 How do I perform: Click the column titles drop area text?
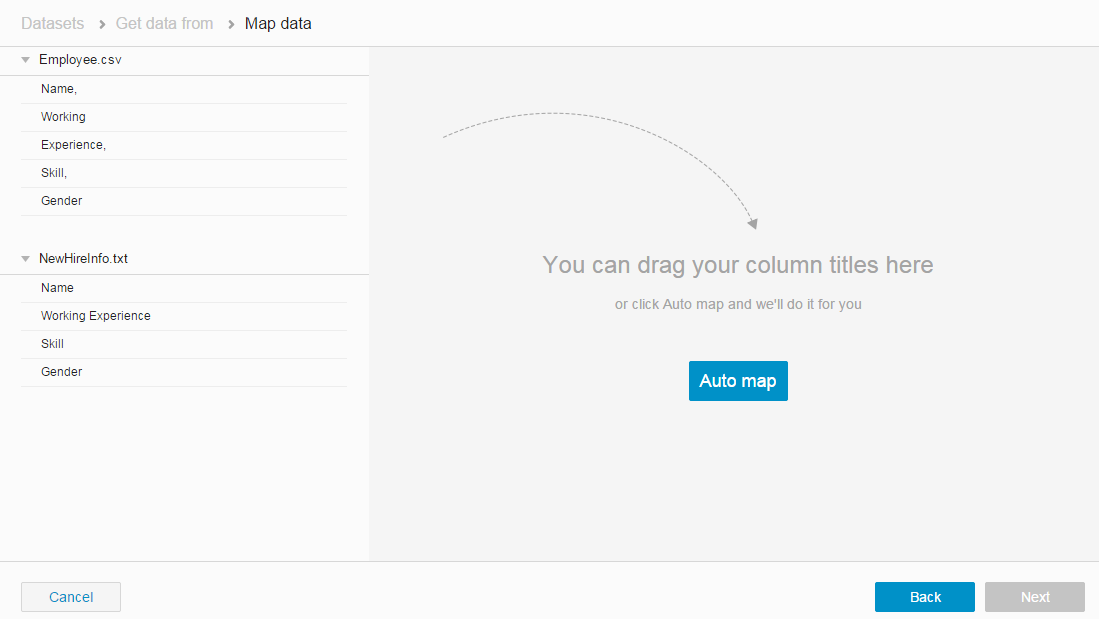(x=737, y=265)
